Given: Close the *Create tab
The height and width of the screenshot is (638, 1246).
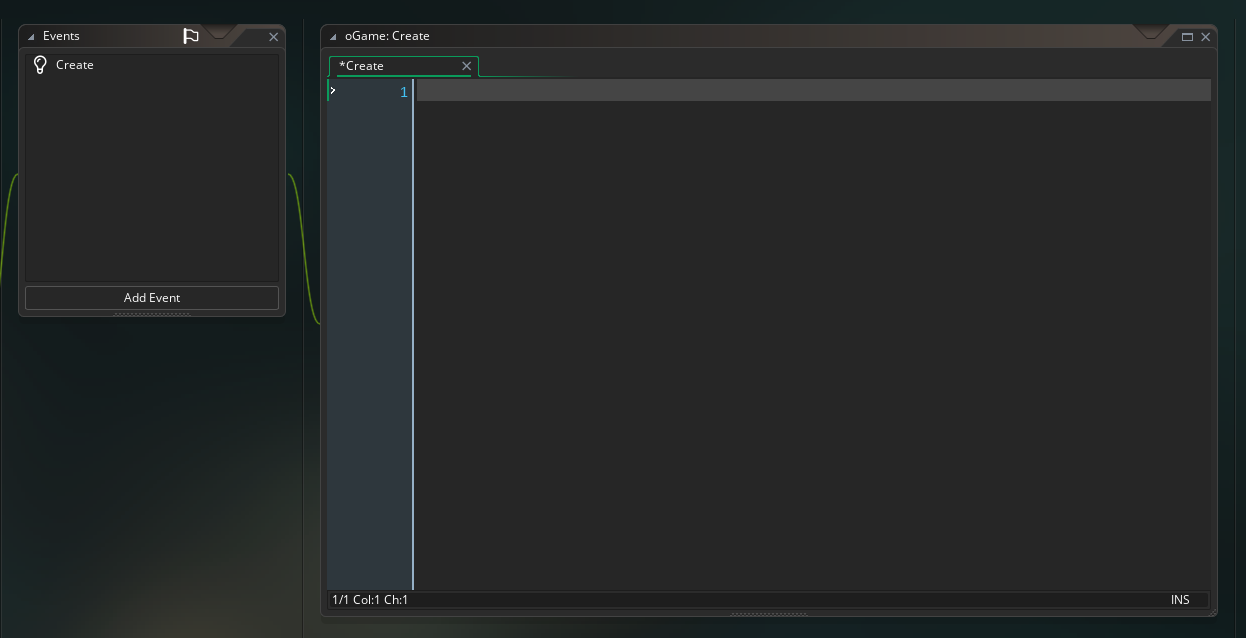Looking at the screenshot, I should pos(466,66).
